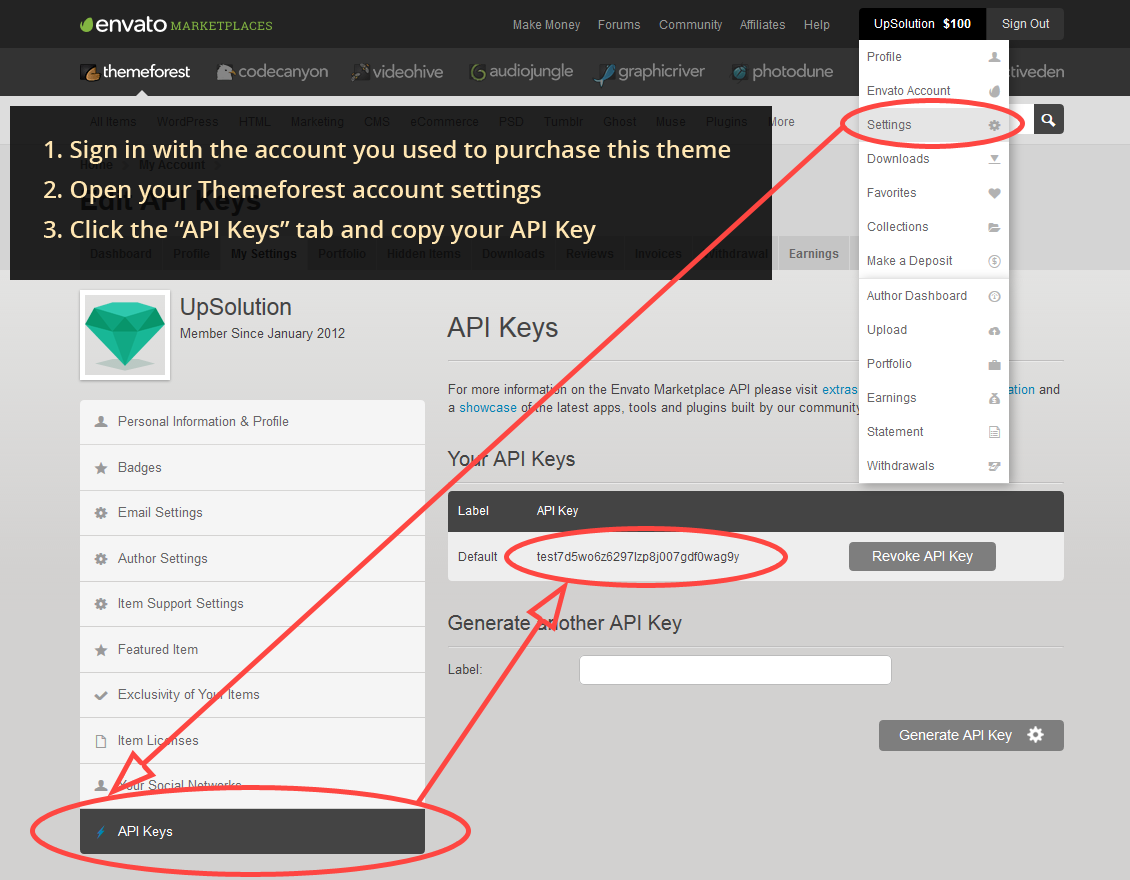Focus the Label input field
Screen dimensions: 1130x880
735,670
